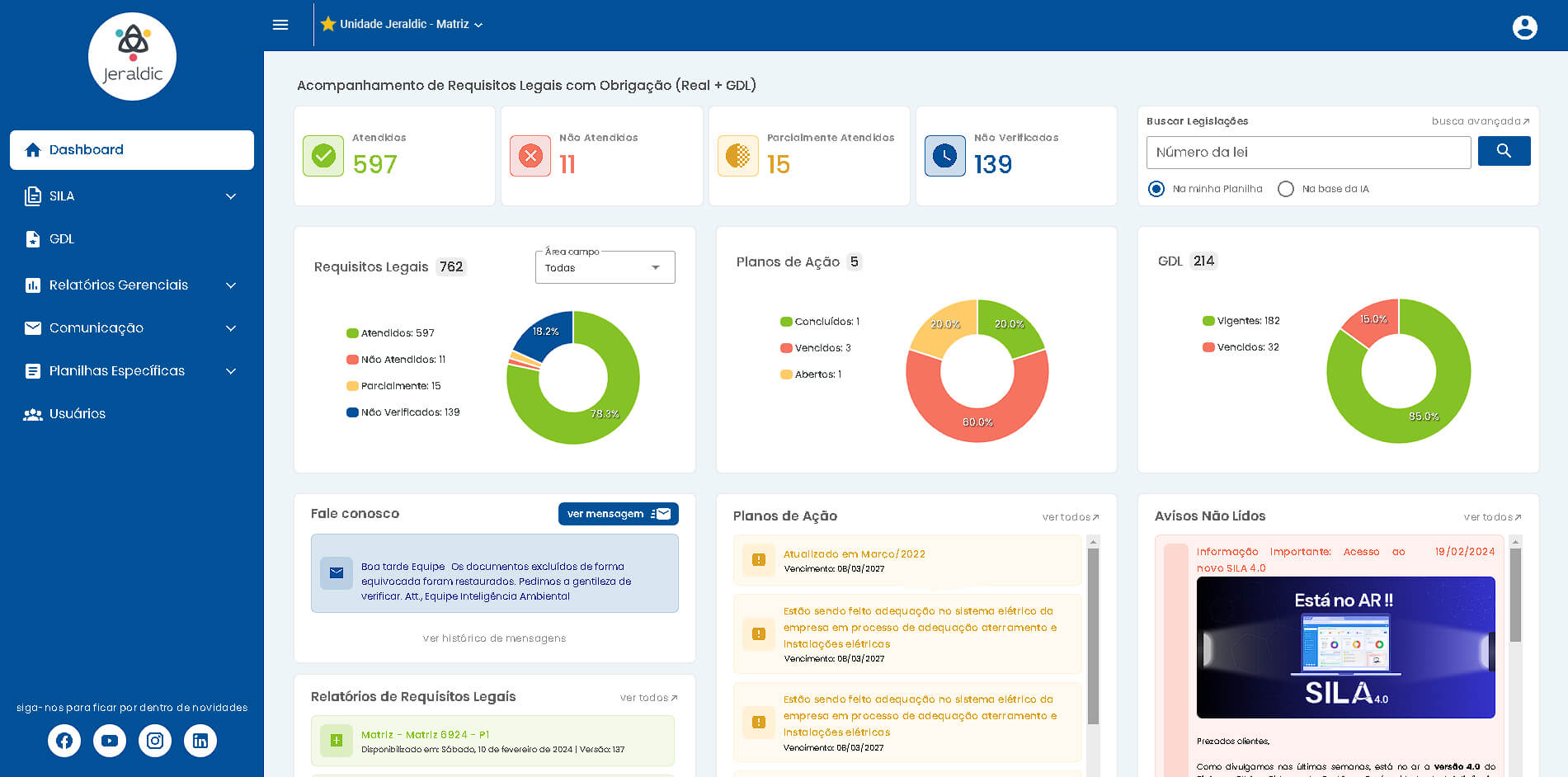Select the Na base da IA radio option
Viewport: 1568px width, 777px height.
(x=1285, y=189)
